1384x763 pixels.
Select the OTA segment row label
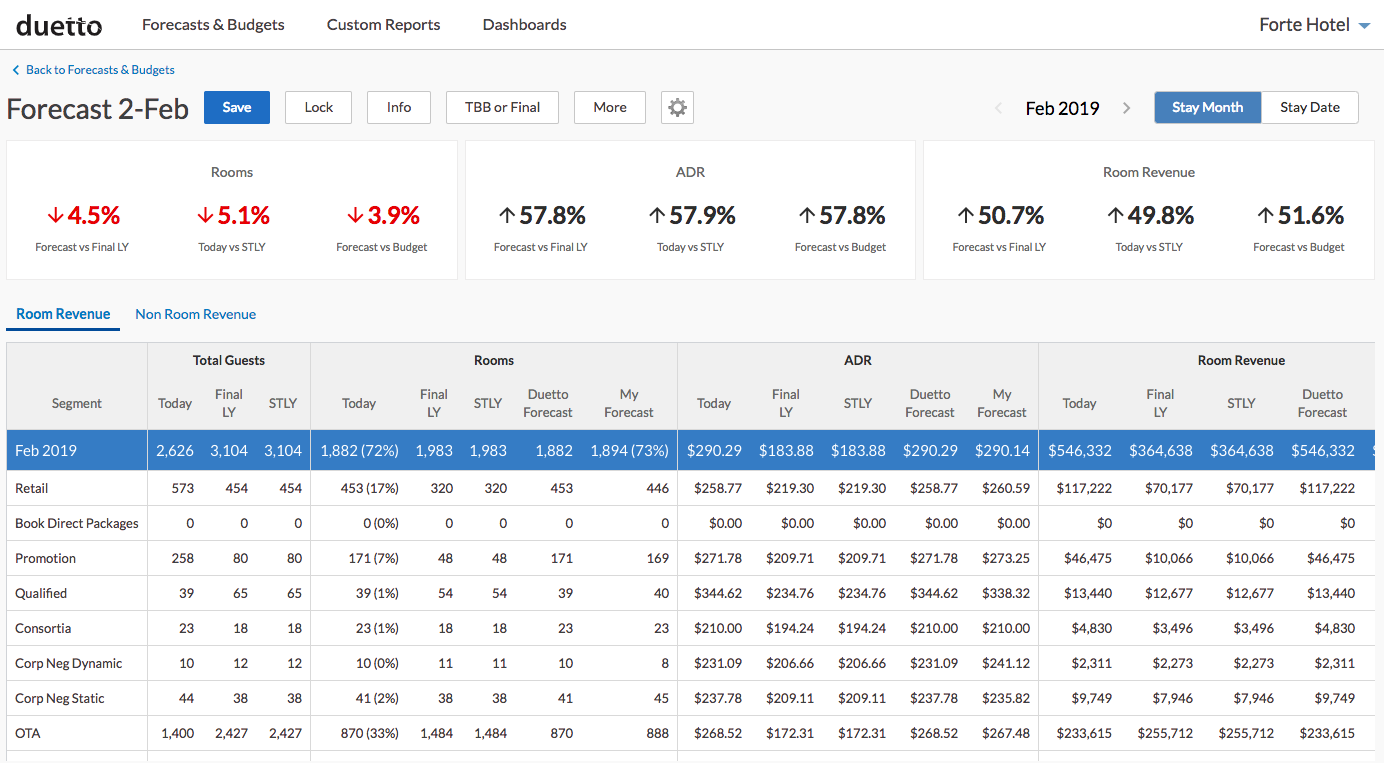pyautogui.click(x=28, y=733)
